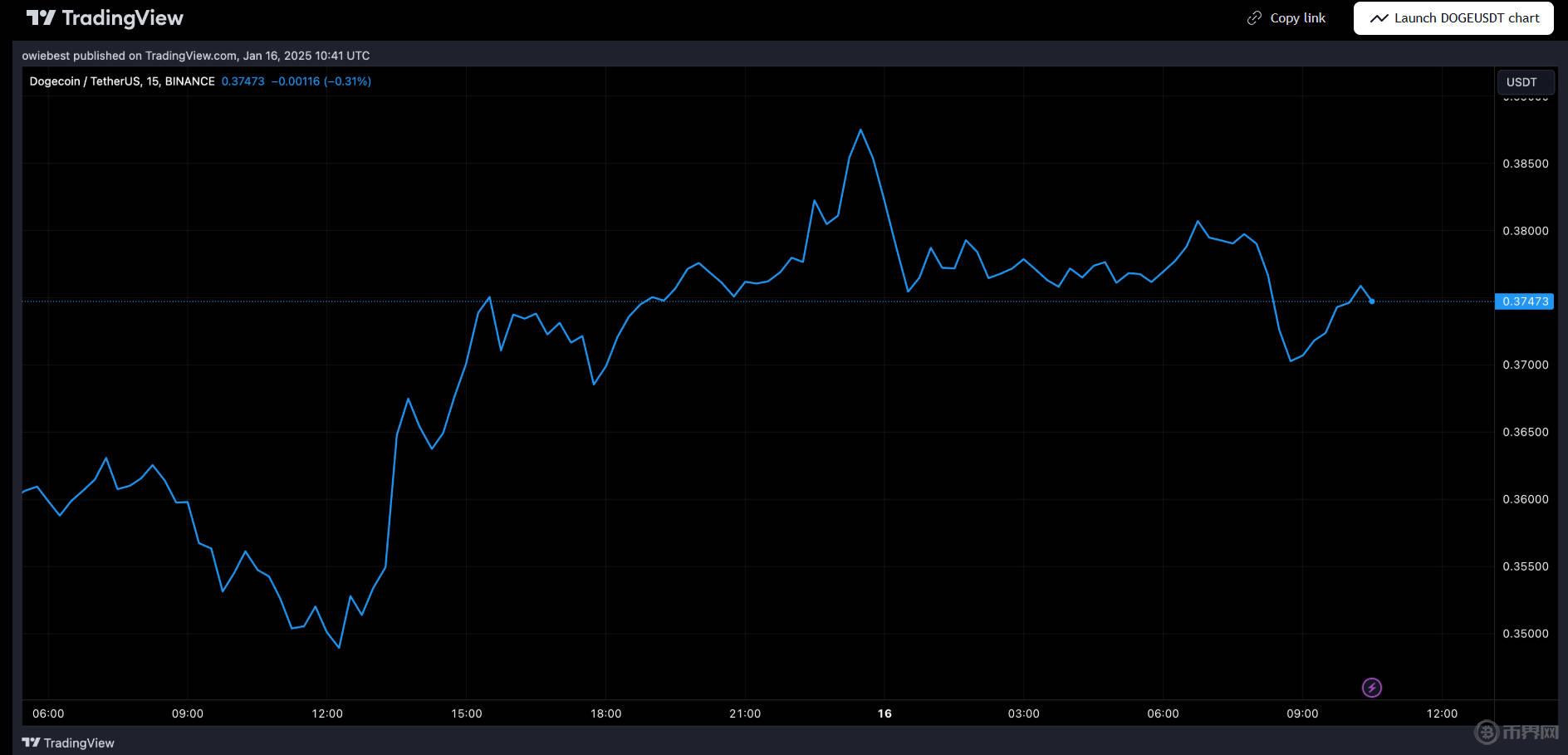Image resolution: width=1568 pixels, height=755 pixels.
Task: Click the highlighted 0.37473 current price label
Action: point(1525,302)
